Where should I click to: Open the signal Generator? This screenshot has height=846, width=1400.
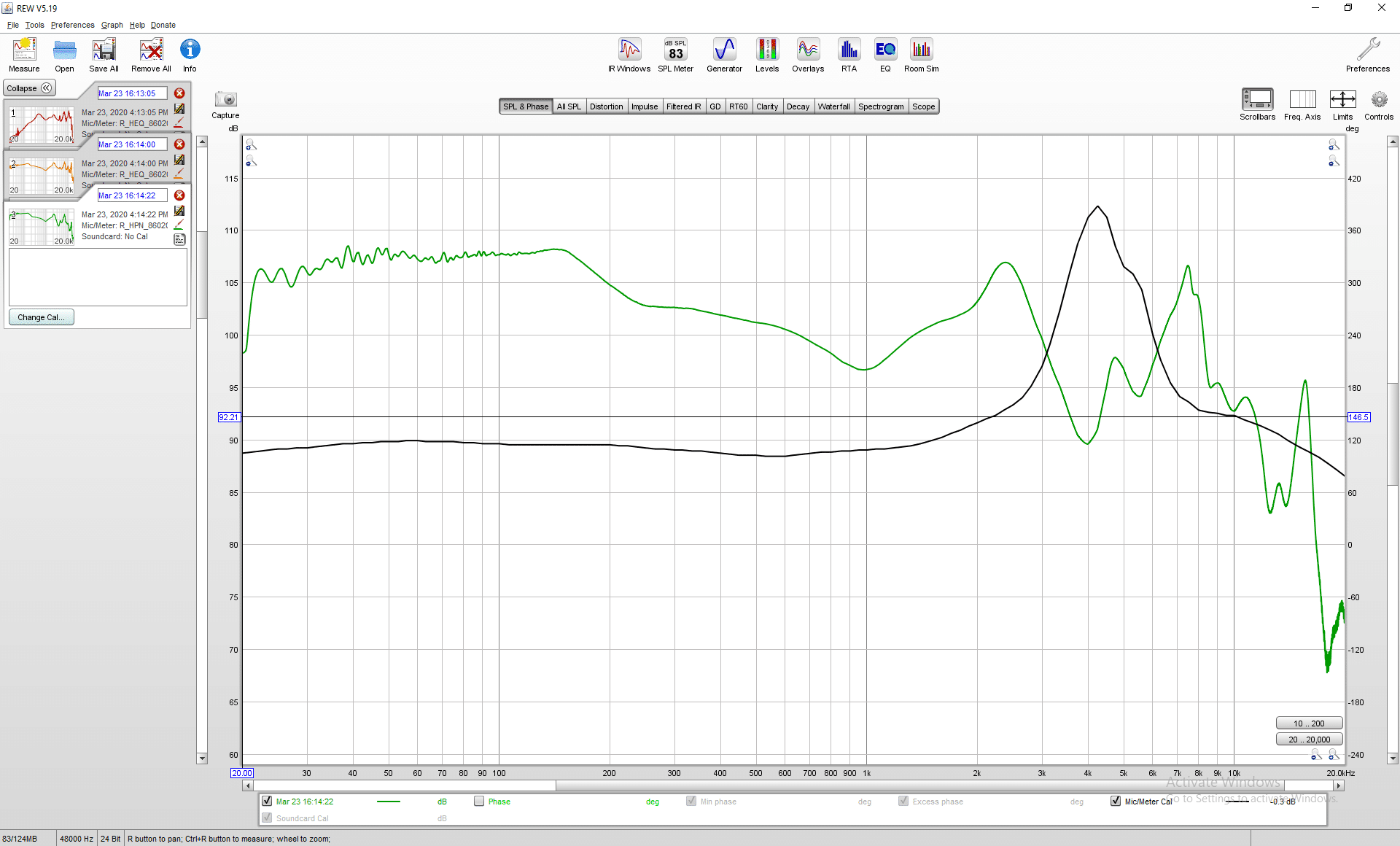724,55
